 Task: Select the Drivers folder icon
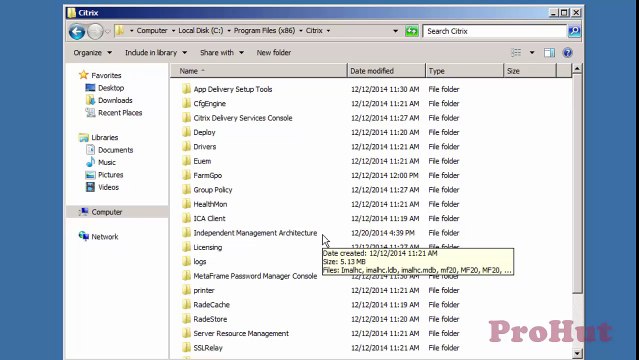coord(186,146)
